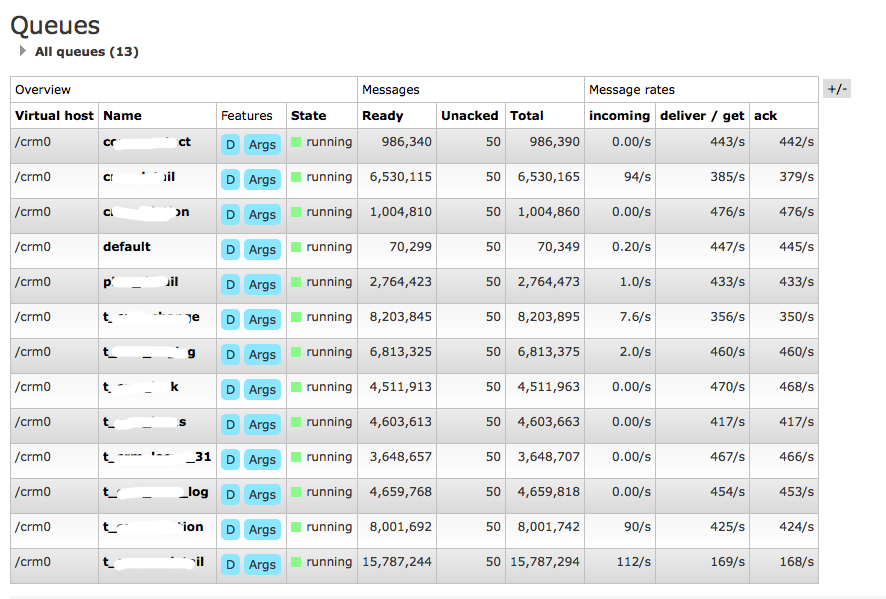Sort by the Unacked column header
This screenshot has height=599, width=886.
pos(470,116)
